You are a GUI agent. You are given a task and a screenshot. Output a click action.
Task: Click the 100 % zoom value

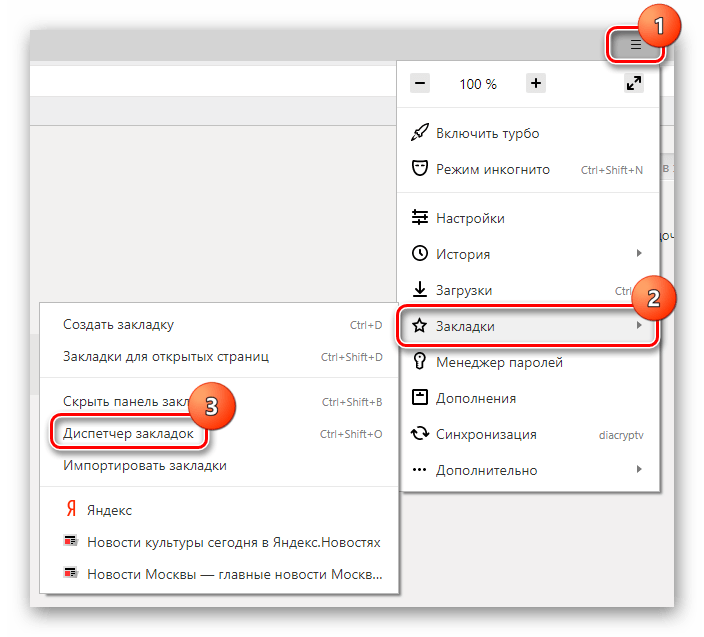[x=478, y=84]
